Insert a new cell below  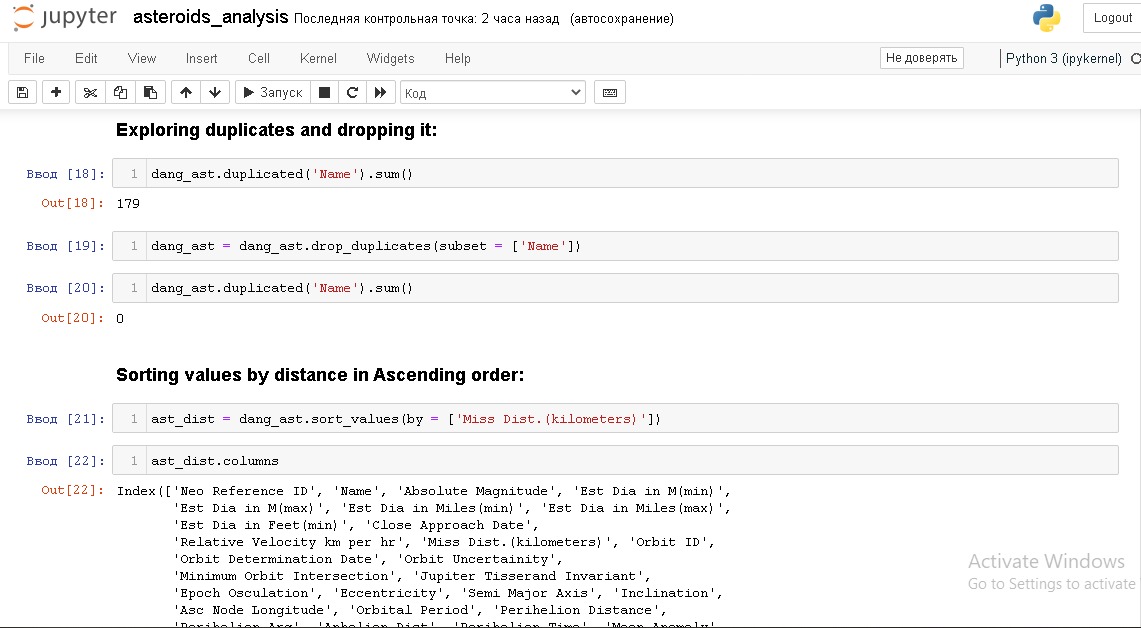click(x=56, y=92)
